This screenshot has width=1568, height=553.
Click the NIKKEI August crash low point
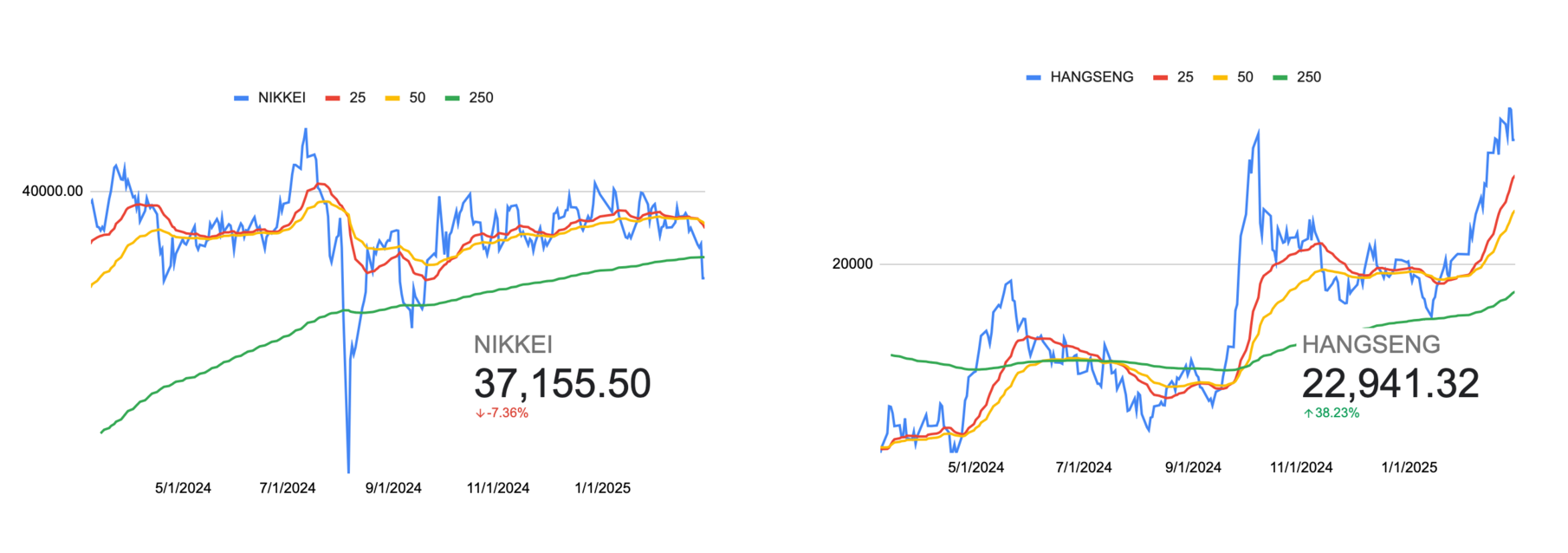[x=348, y=472]
